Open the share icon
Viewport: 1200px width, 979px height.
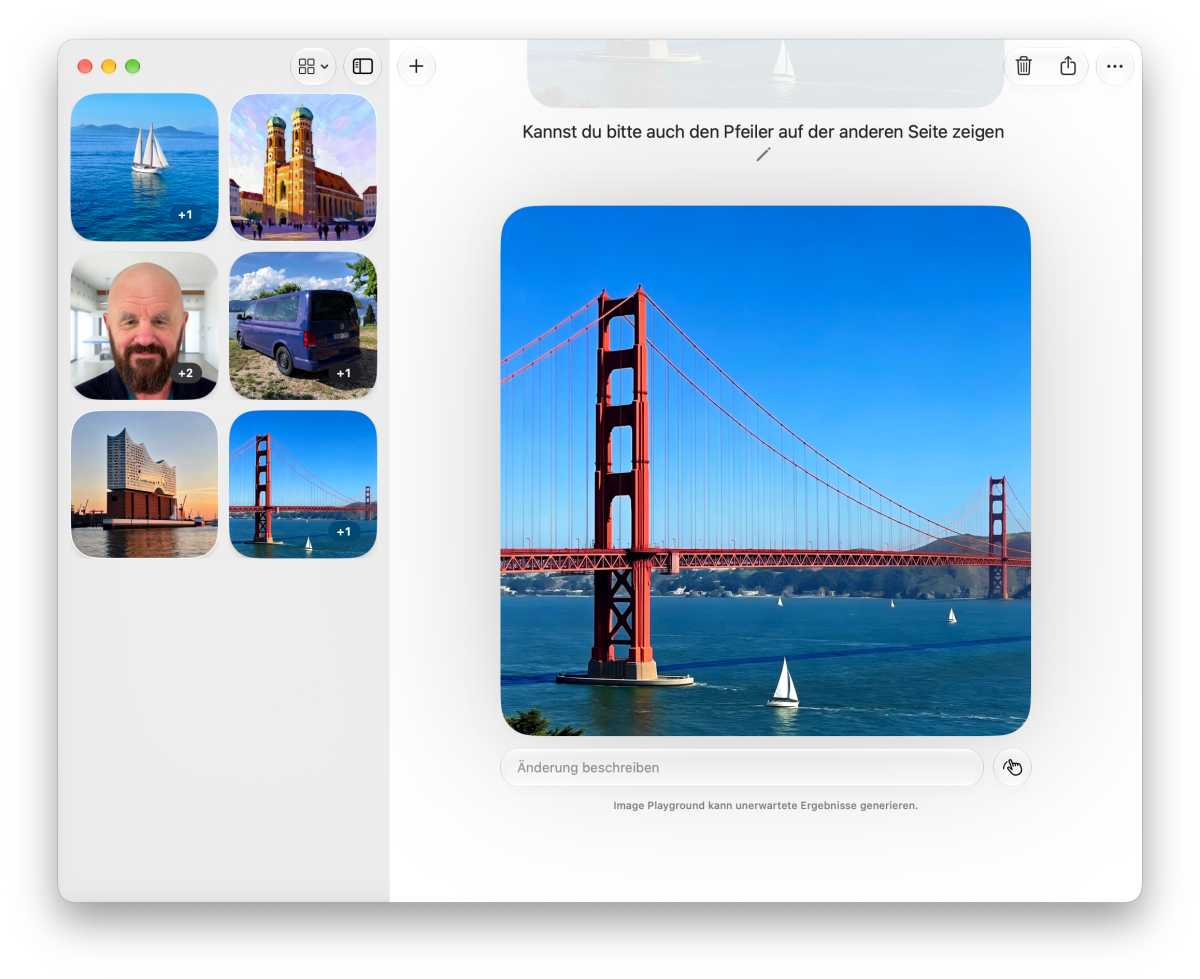(1068, 66)
